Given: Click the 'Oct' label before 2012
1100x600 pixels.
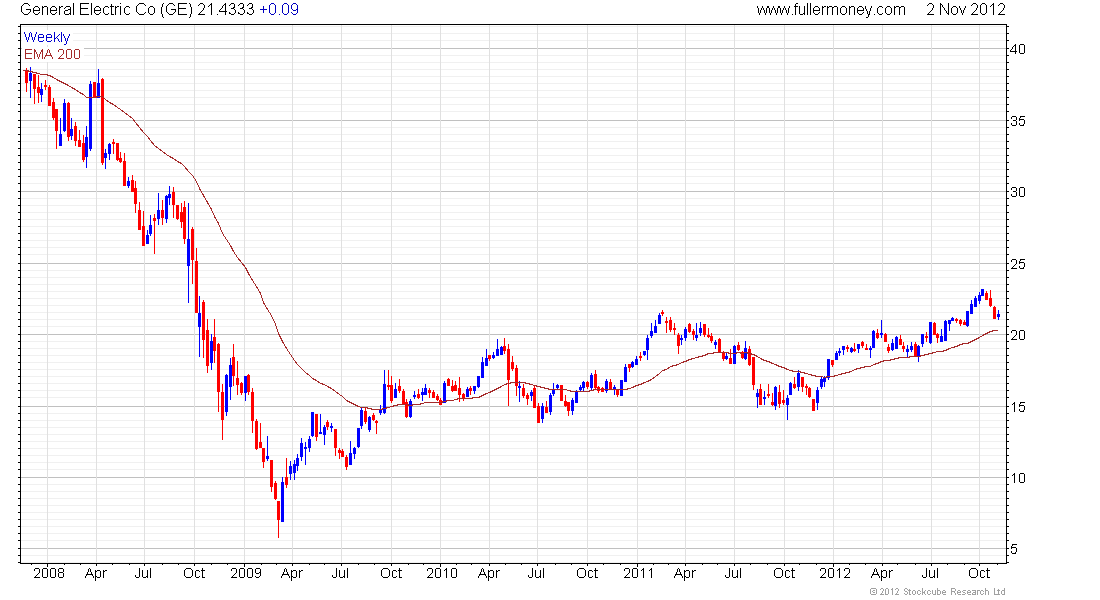Looking at the screenshot, I should (x=784, y=573).
